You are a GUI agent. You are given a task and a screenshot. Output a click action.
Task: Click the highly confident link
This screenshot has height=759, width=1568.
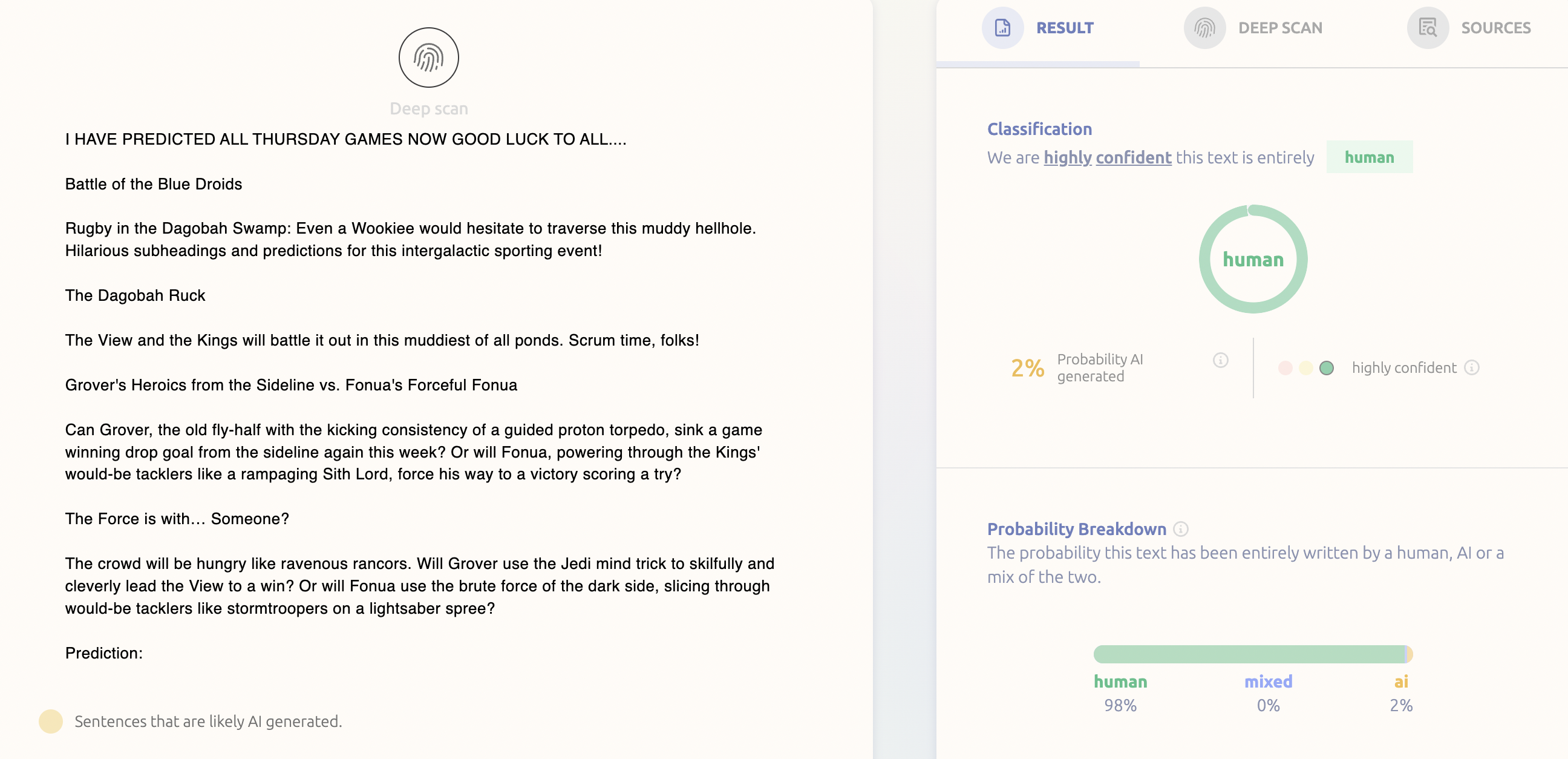[1107, 157]
